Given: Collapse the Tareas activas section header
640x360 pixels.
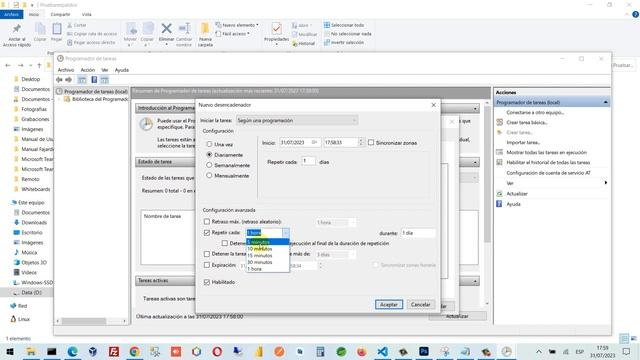Looking at the screenshot, I should click(476, 281).
